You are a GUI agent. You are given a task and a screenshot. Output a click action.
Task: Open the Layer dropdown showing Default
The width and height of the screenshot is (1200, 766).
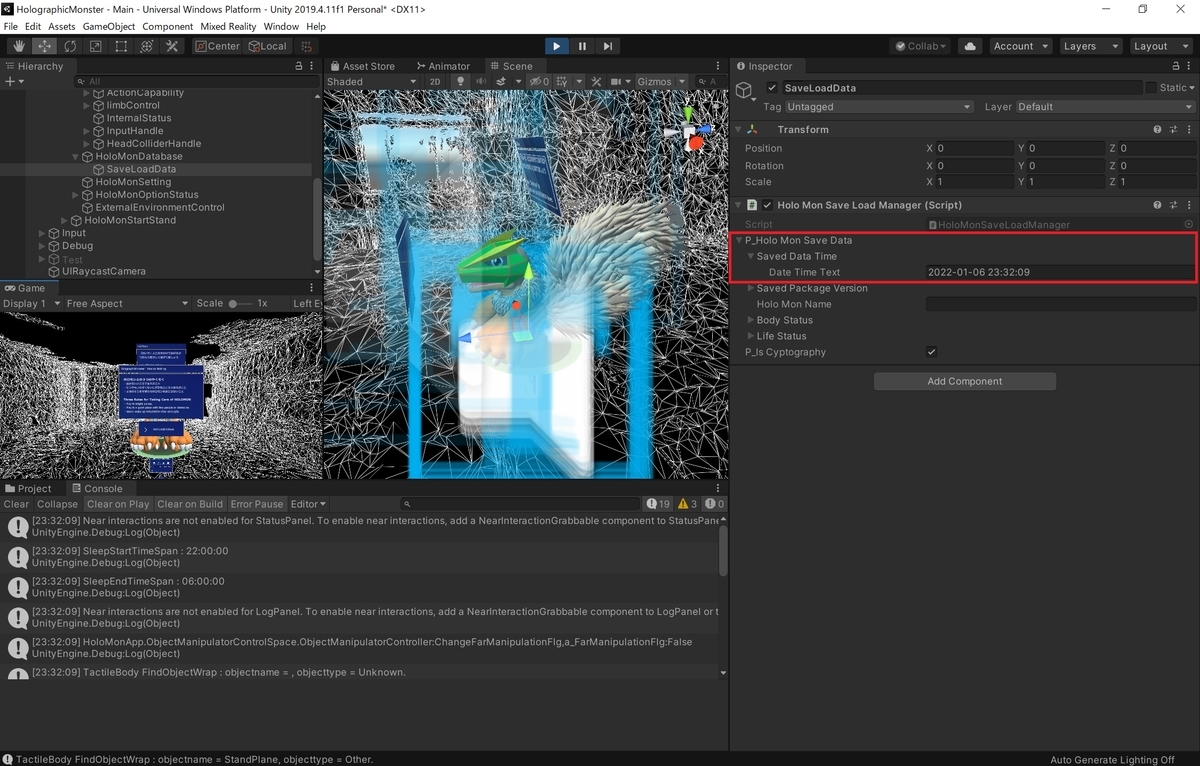(1105, 107)
